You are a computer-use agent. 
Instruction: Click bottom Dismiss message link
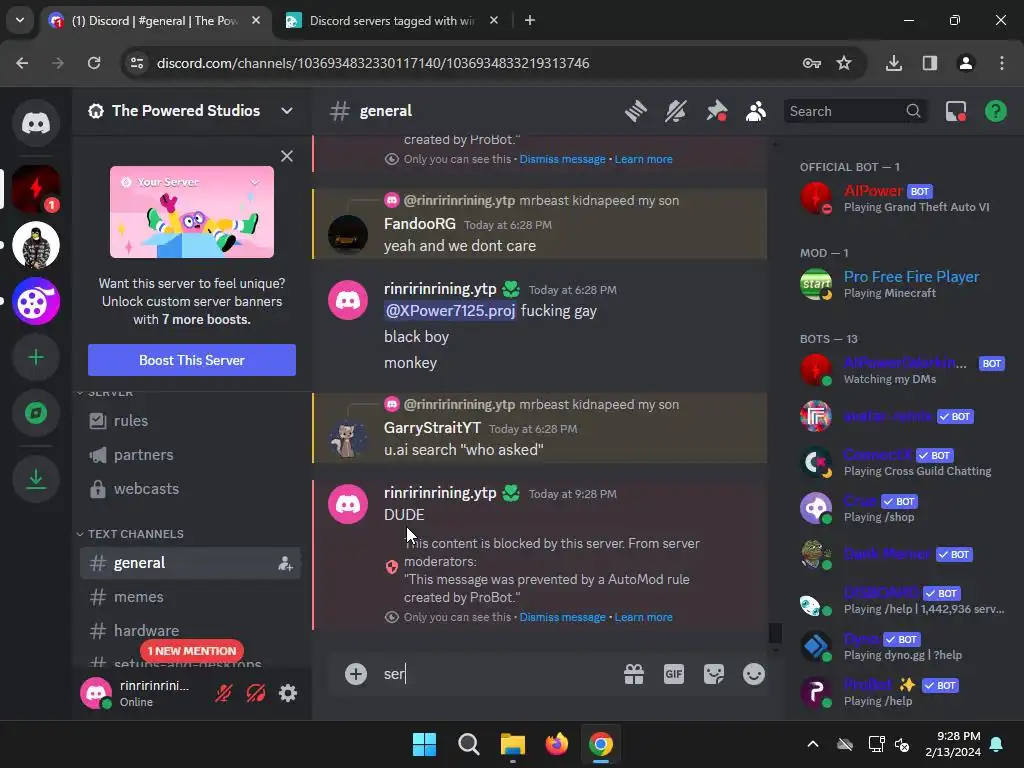pyautogui.click(x=562, y=617)
